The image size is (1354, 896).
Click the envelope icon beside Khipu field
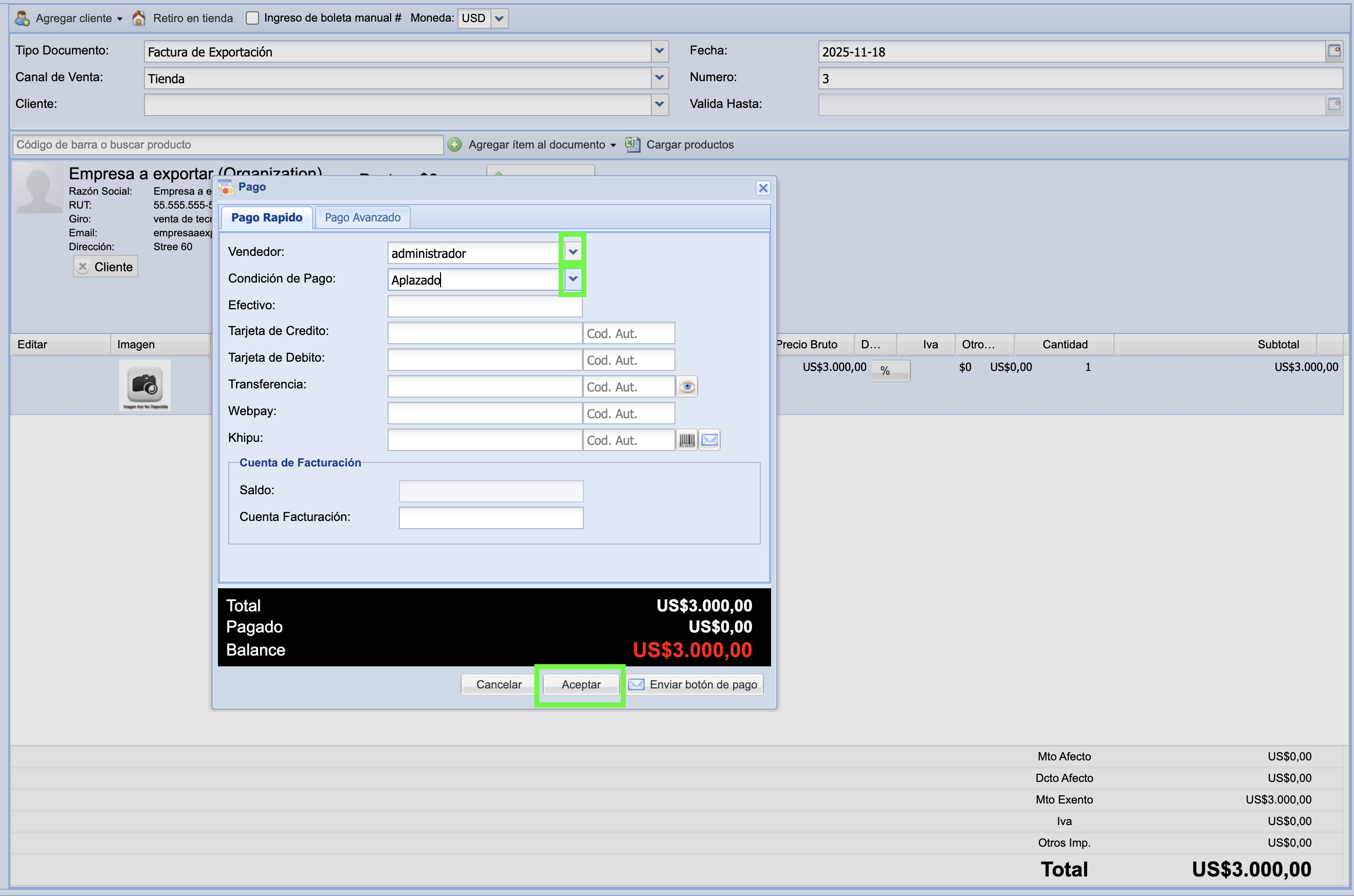709,440
